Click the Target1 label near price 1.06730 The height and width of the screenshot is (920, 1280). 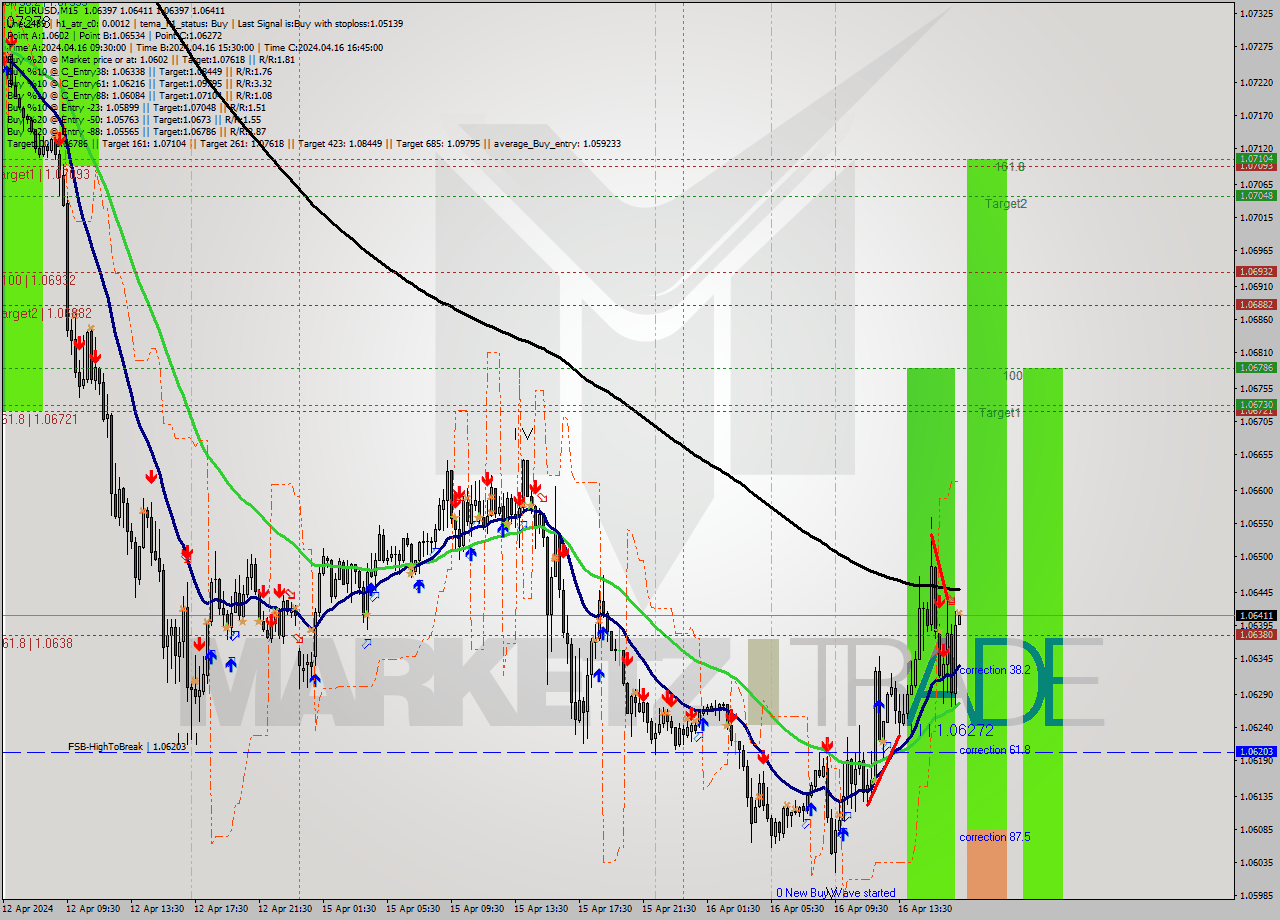(1000, 410)
